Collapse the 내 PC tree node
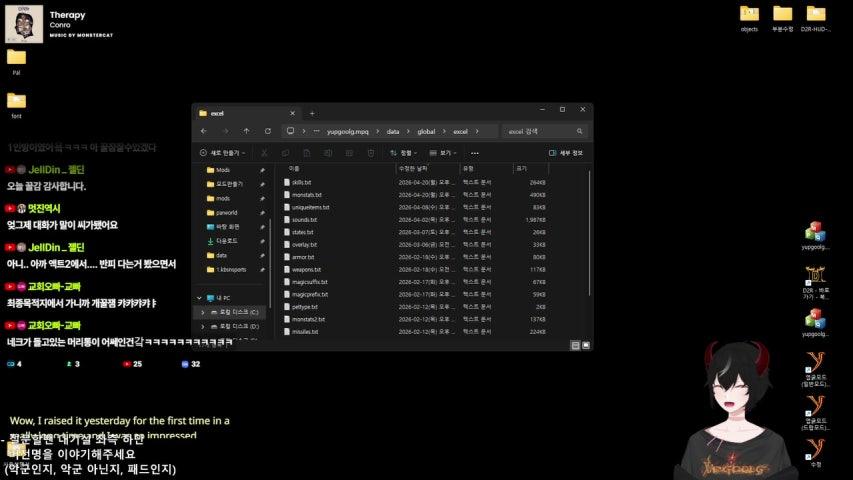Screen dimensions: 853x480 tap(200, 298)
